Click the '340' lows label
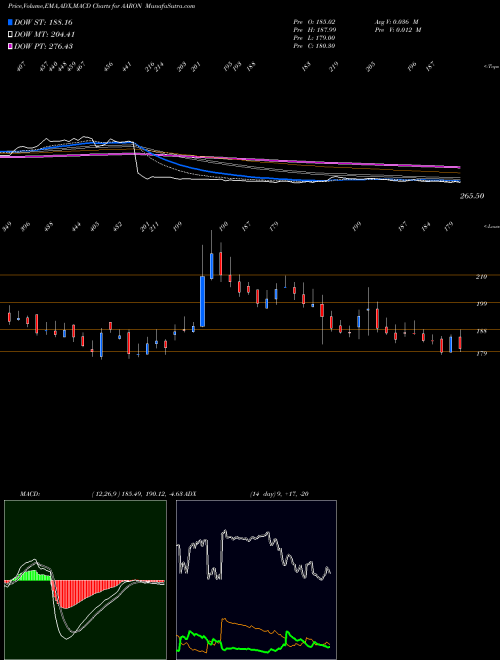The width and height of the screenshot is (500, 660). click(7, 228)
